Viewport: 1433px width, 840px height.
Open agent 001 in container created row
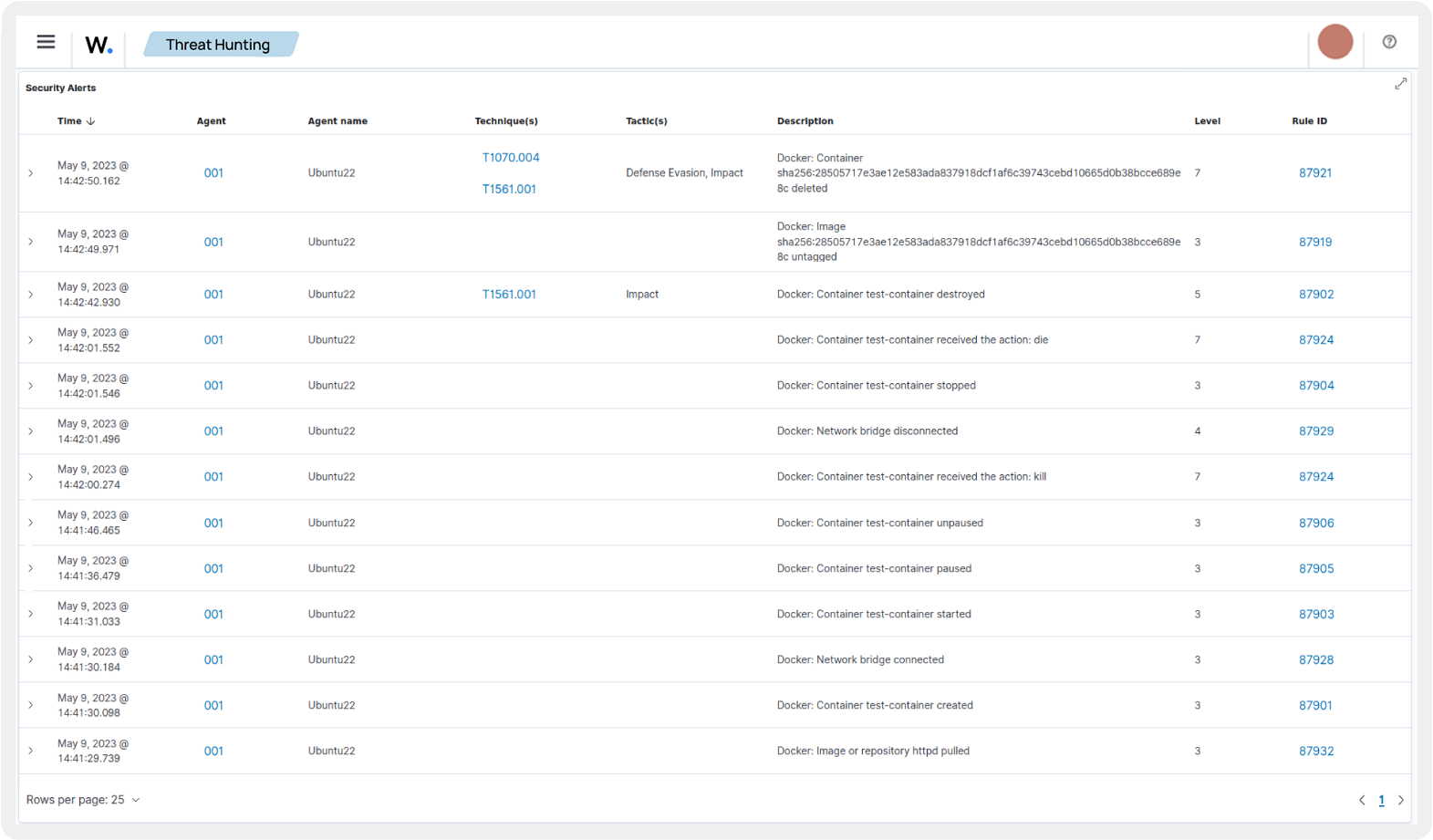pos(213,705)
